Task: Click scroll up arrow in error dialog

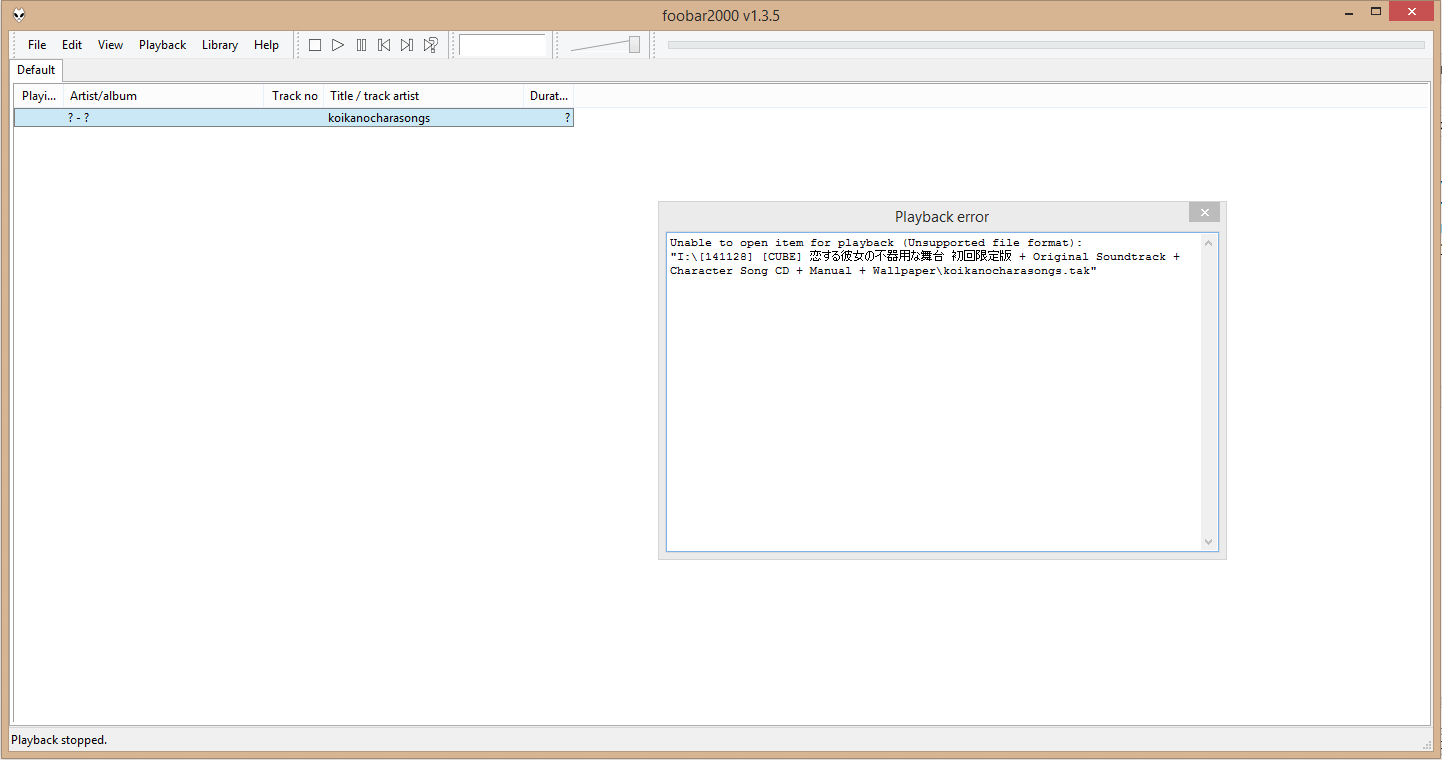Action: 1209,243
